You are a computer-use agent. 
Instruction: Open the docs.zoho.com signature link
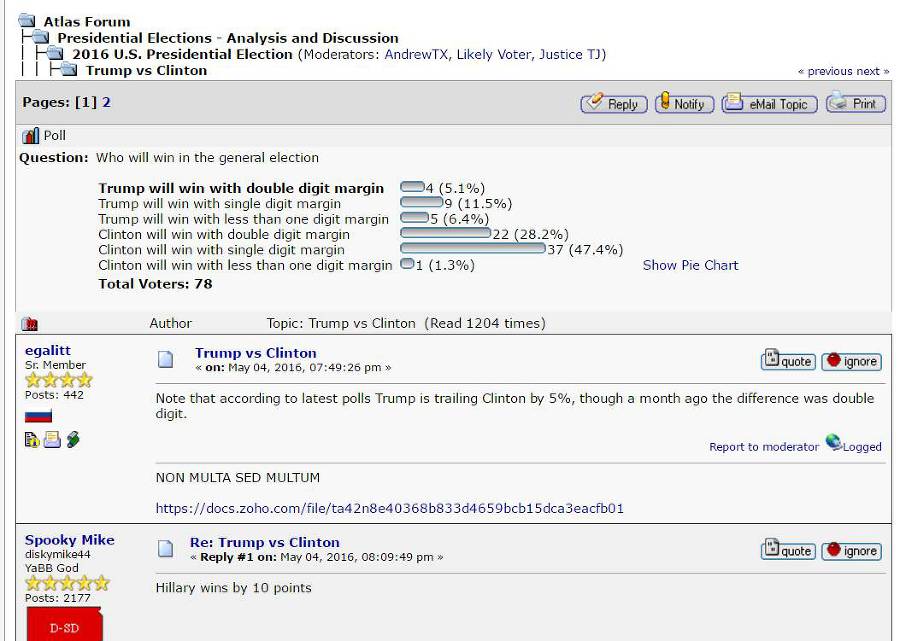[x=389, y=508]
